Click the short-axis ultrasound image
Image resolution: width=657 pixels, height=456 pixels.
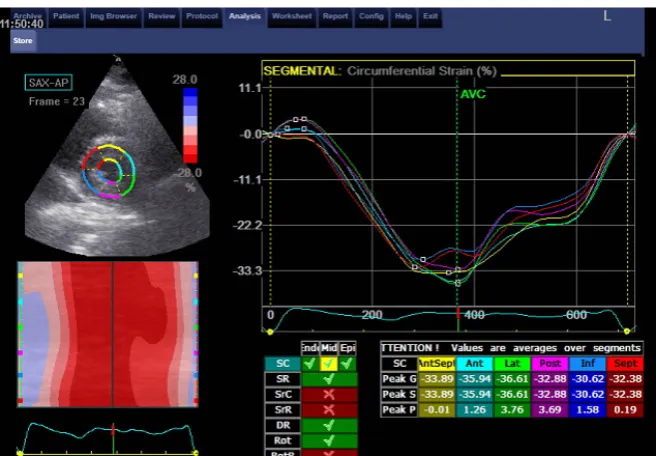pyautogui.click(x=117, y=157)
